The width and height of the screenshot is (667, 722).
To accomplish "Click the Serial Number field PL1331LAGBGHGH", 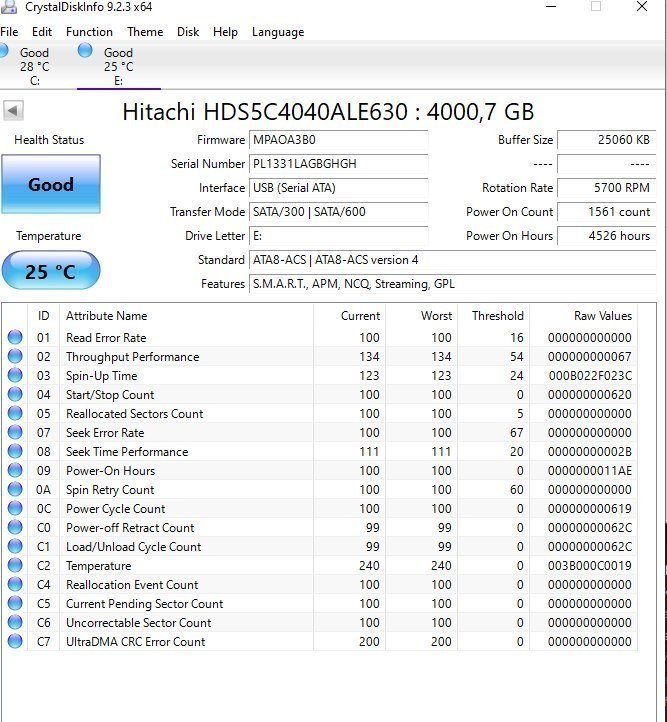I will pos(338,163).
